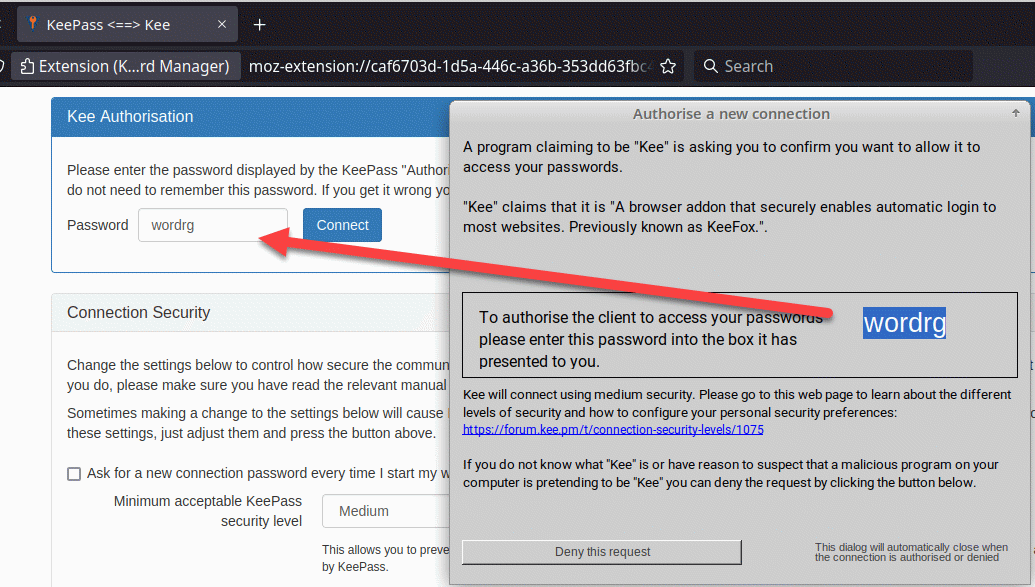
Task: Select the KeePass <==> Kee tab
Action: tap(127, 24)
